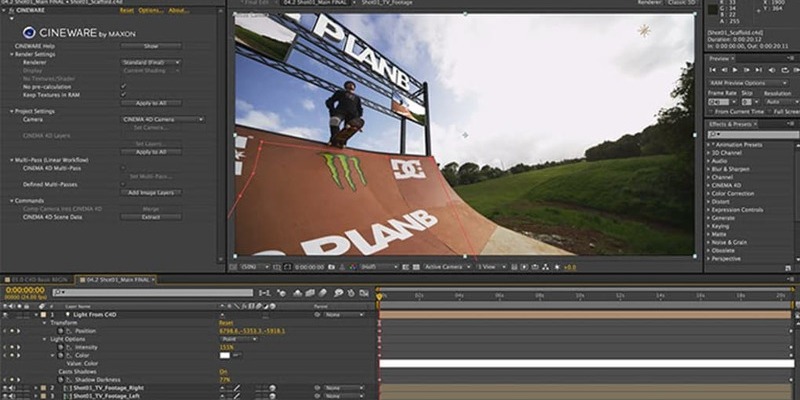Click the Effects & Presets search field
The height and width of the screenshot is (400, 800).
753,135
